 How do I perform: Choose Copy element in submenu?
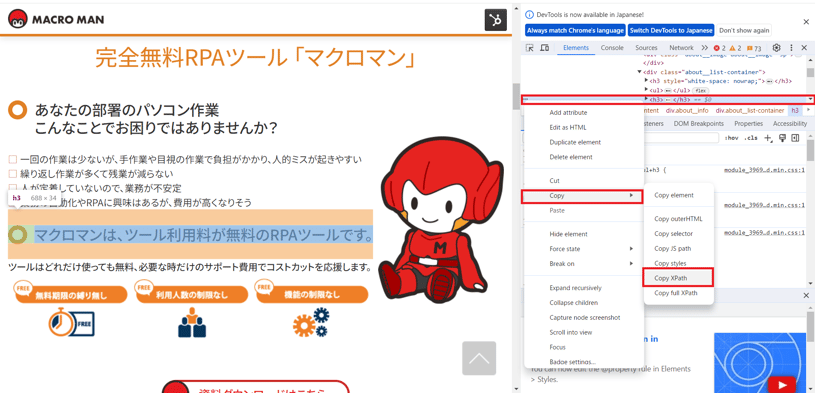[x=679, y=195]
